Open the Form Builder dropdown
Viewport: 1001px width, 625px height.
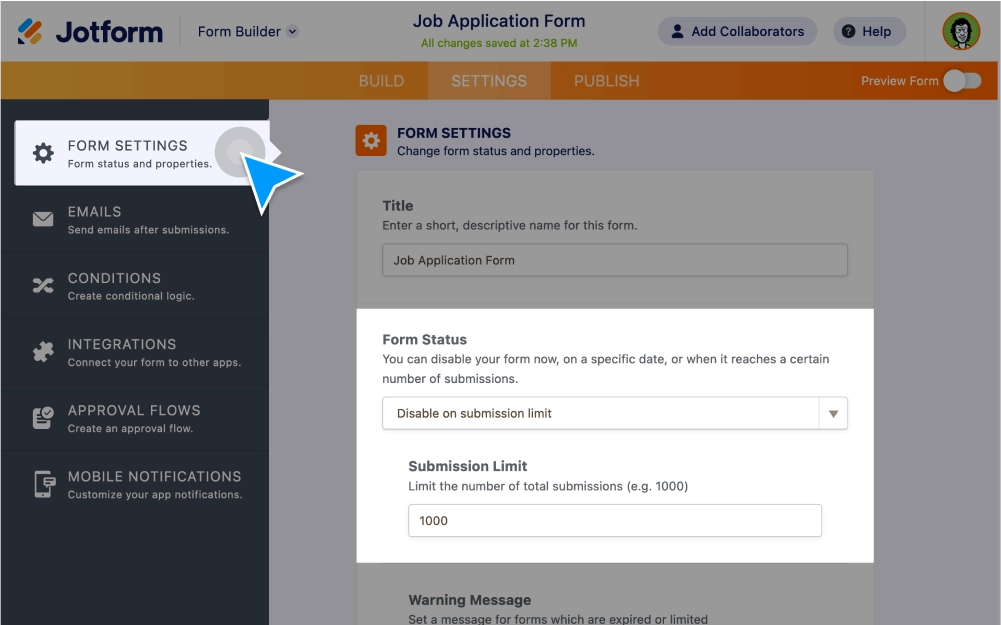246,31
